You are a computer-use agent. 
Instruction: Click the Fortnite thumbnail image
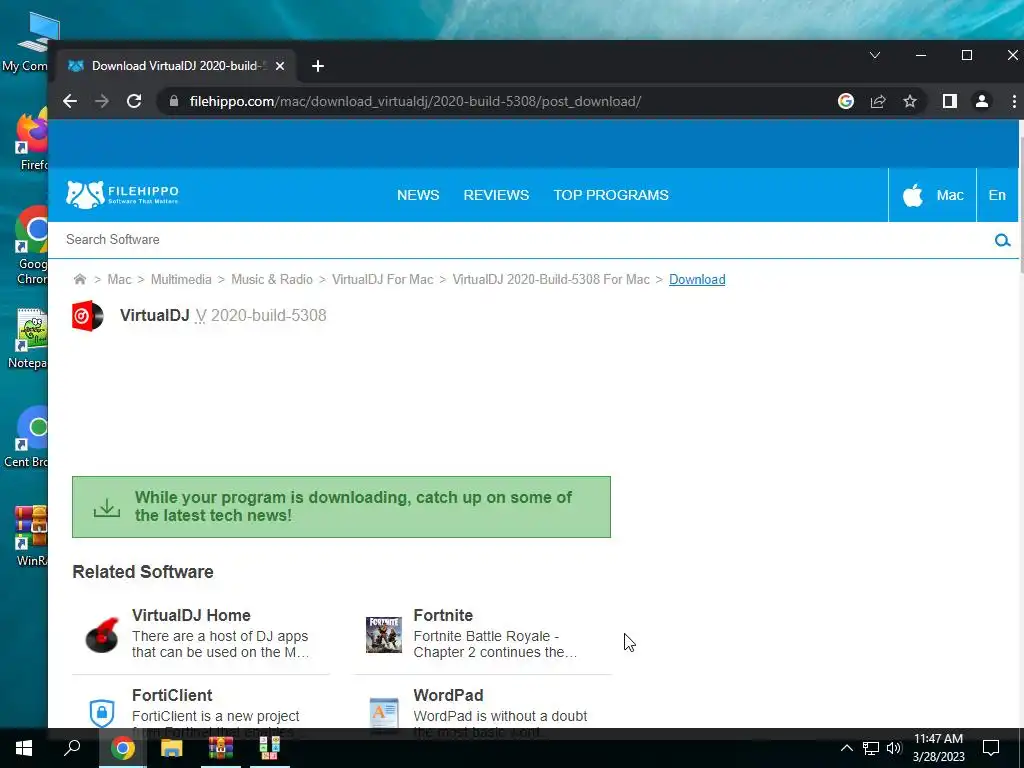point(384,635)
